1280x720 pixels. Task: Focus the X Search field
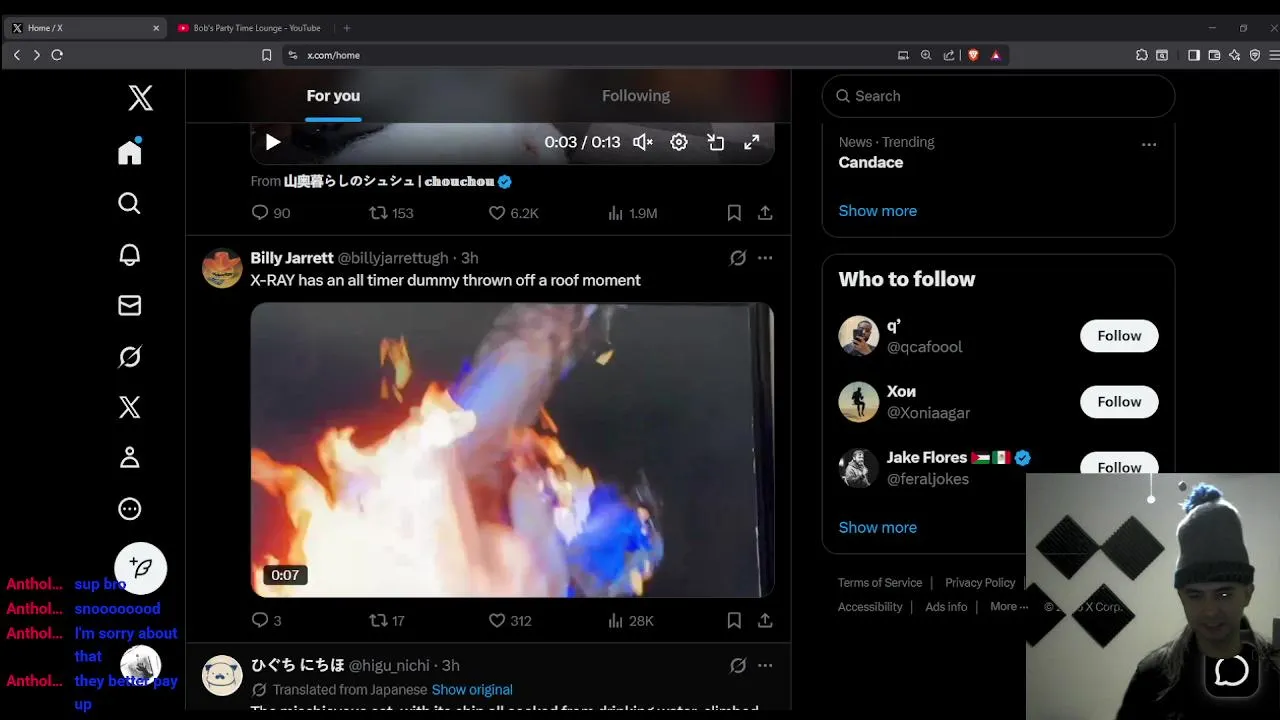coord(998,96)
